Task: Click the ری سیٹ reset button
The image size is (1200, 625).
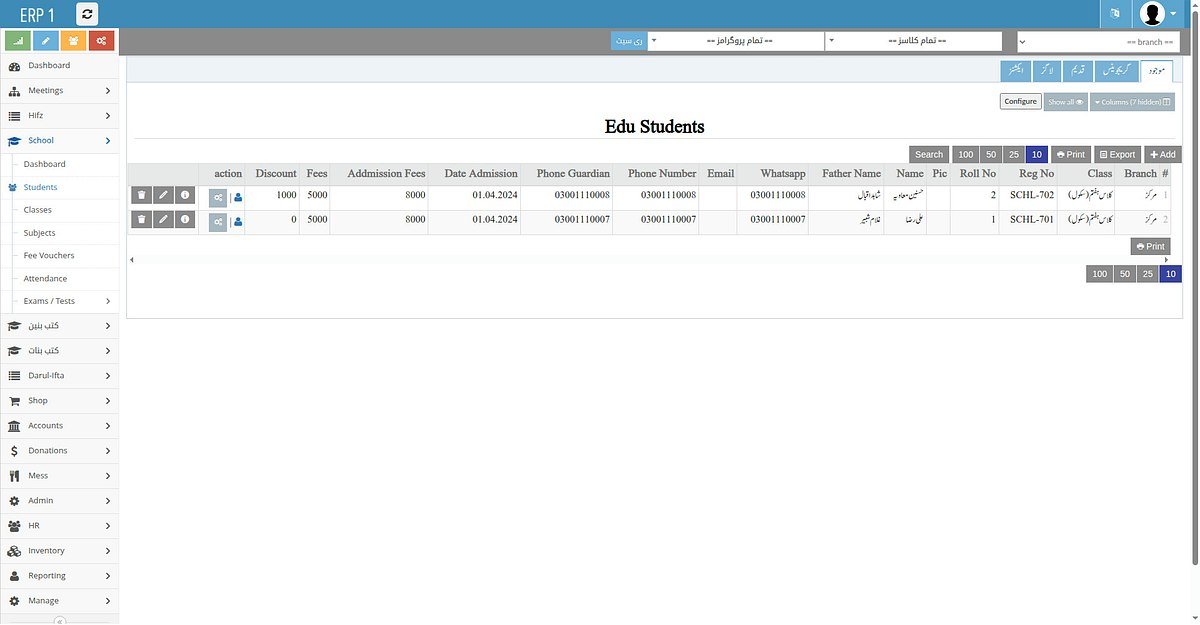Action: click(629, 41)
